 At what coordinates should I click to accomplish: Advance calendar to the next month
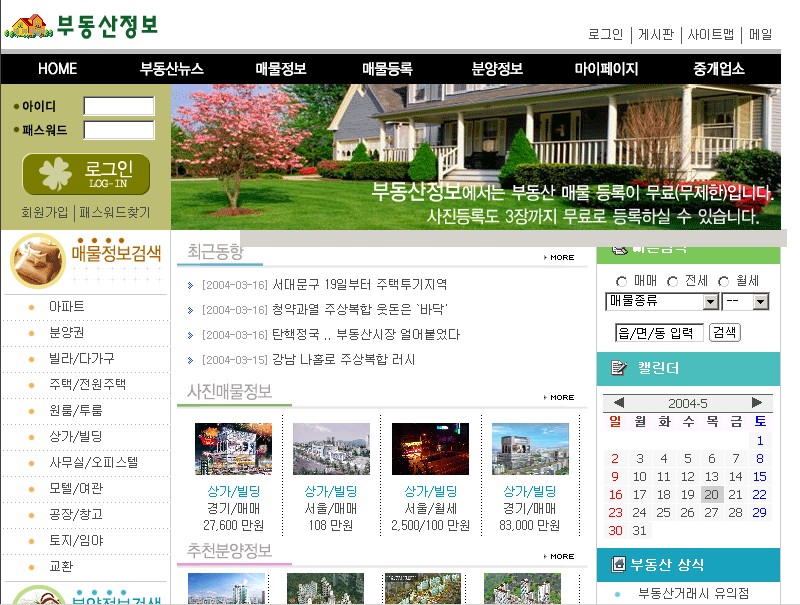[759, 403]
